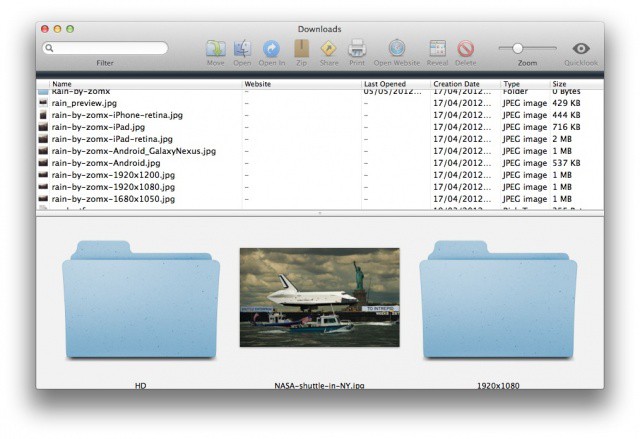Click the Move folder toolbar icon
Screen dimensions: 640x439
point(215,48)
